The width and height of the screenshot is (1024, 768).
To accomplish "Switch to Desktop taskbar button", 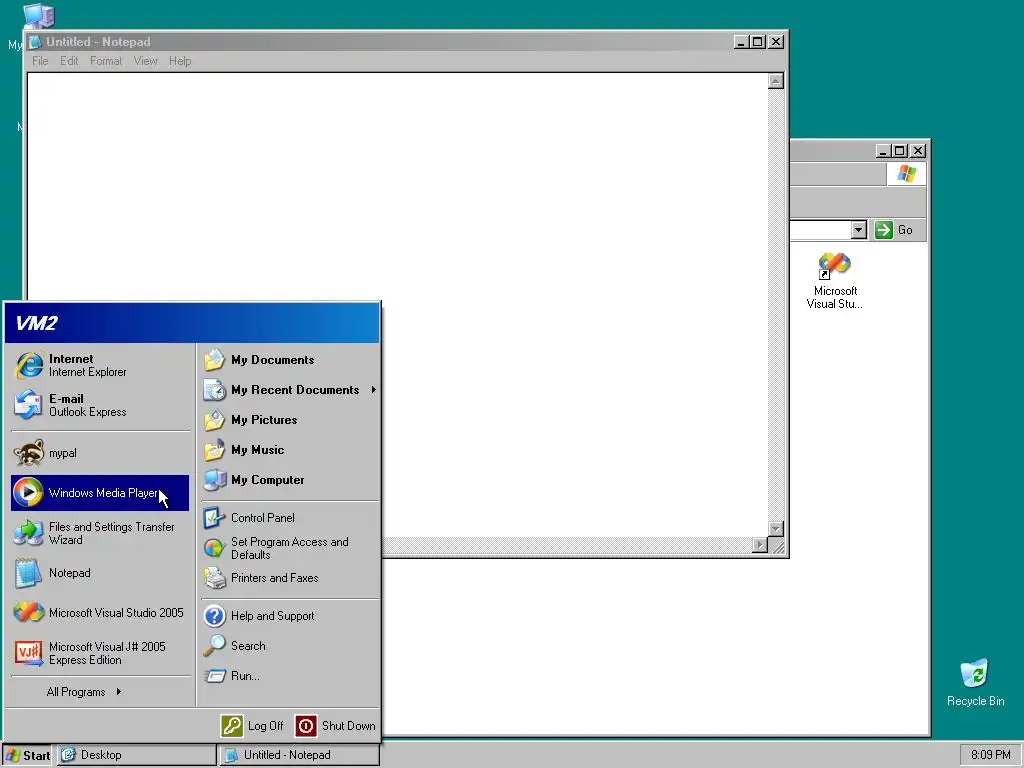I will click(x=136, y=755).
